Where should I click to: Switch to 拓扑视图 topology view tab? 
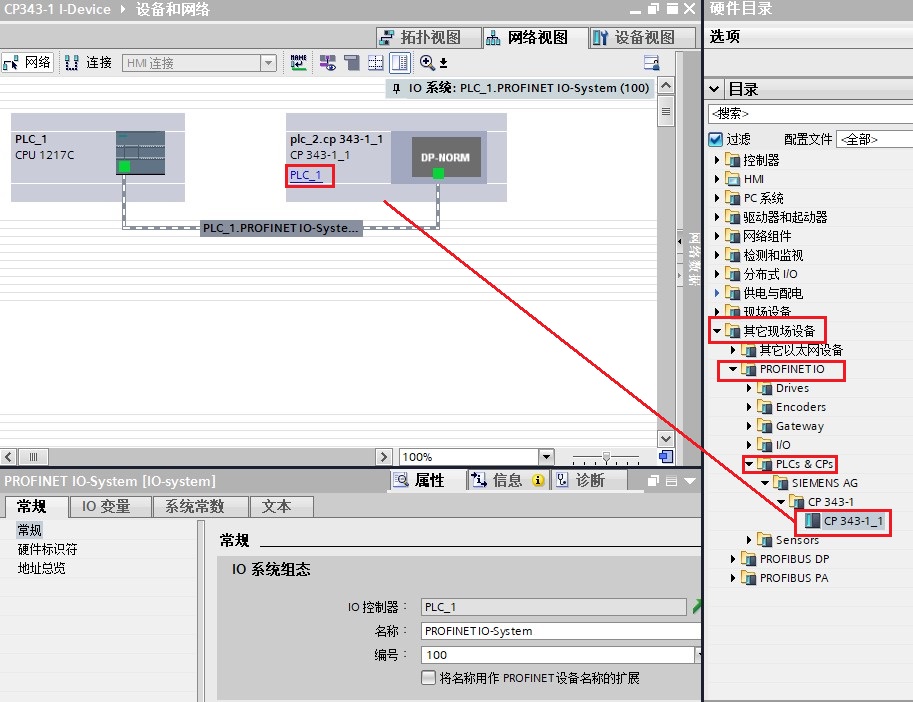pyautogui.click(x=429, y=37)
